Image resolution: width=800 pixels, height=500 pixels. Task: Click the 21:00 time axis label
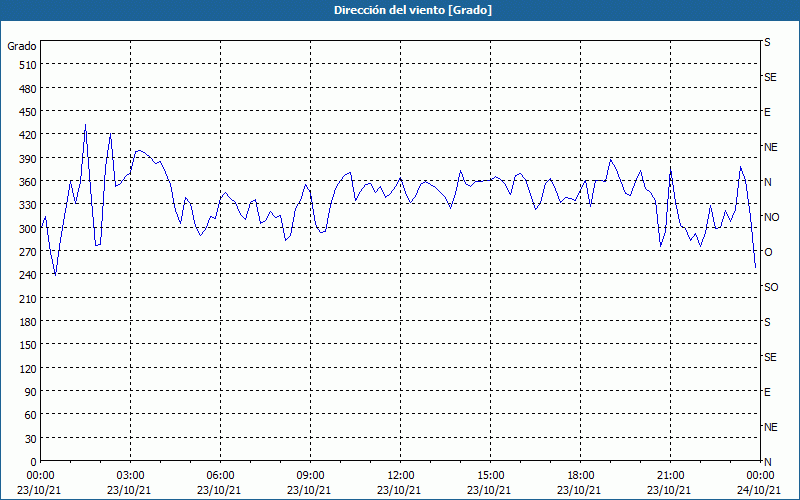tap(670, 476)
